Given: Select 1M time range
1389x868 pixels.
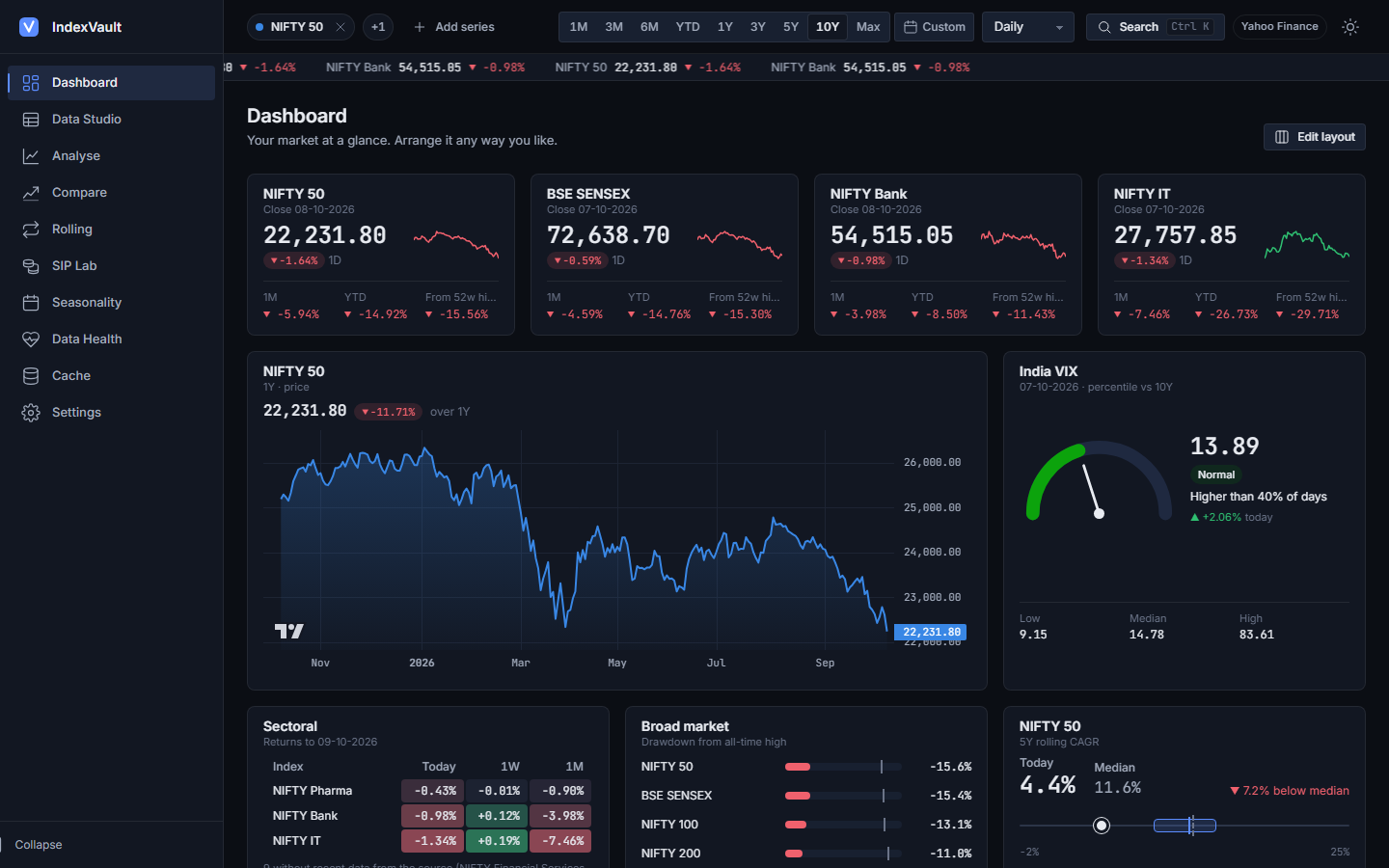Looking at the screenshot, I should point(579,27).
